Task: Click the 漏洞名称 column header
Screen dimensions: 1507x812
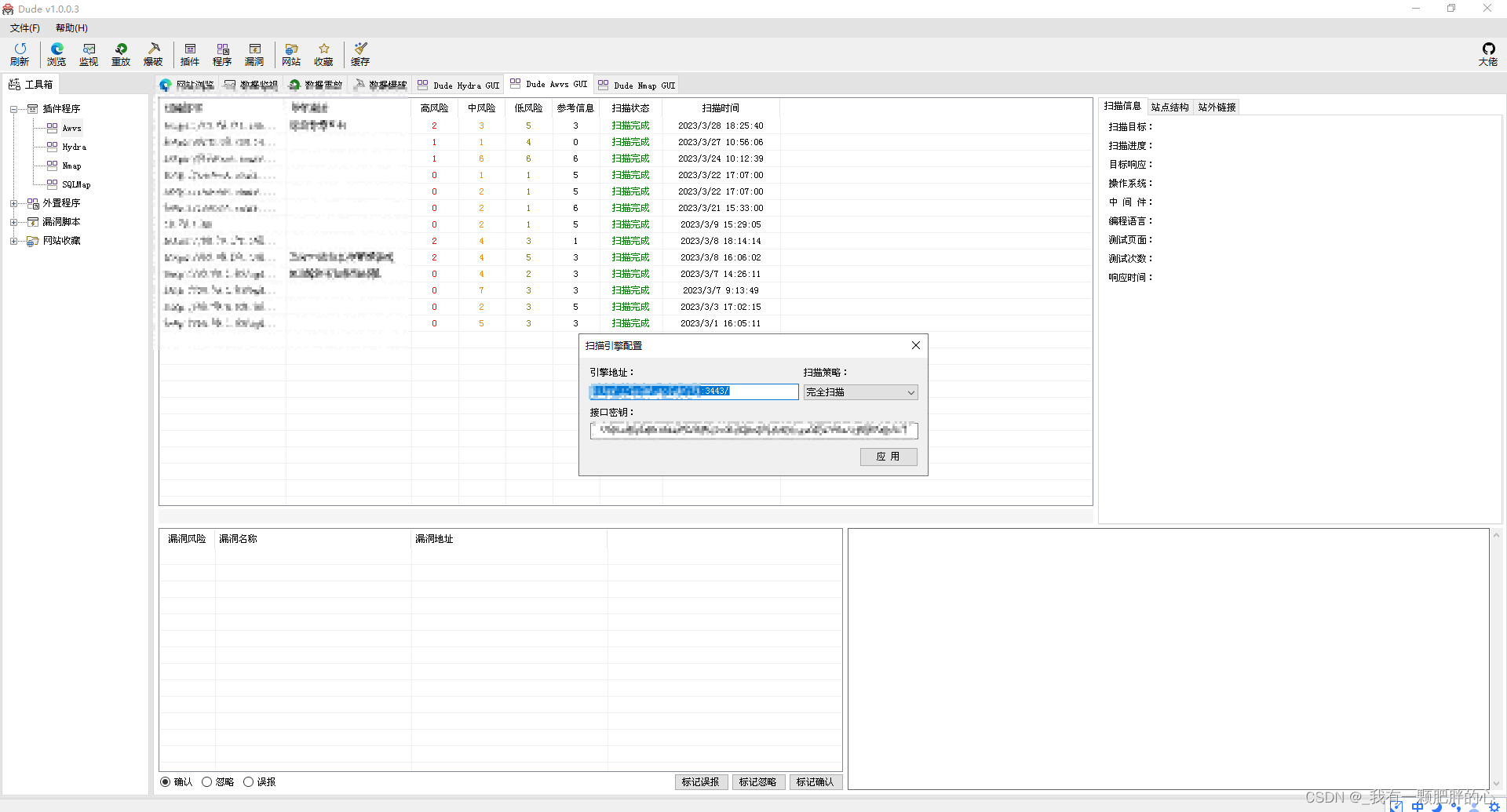Action: click(313, 539)
